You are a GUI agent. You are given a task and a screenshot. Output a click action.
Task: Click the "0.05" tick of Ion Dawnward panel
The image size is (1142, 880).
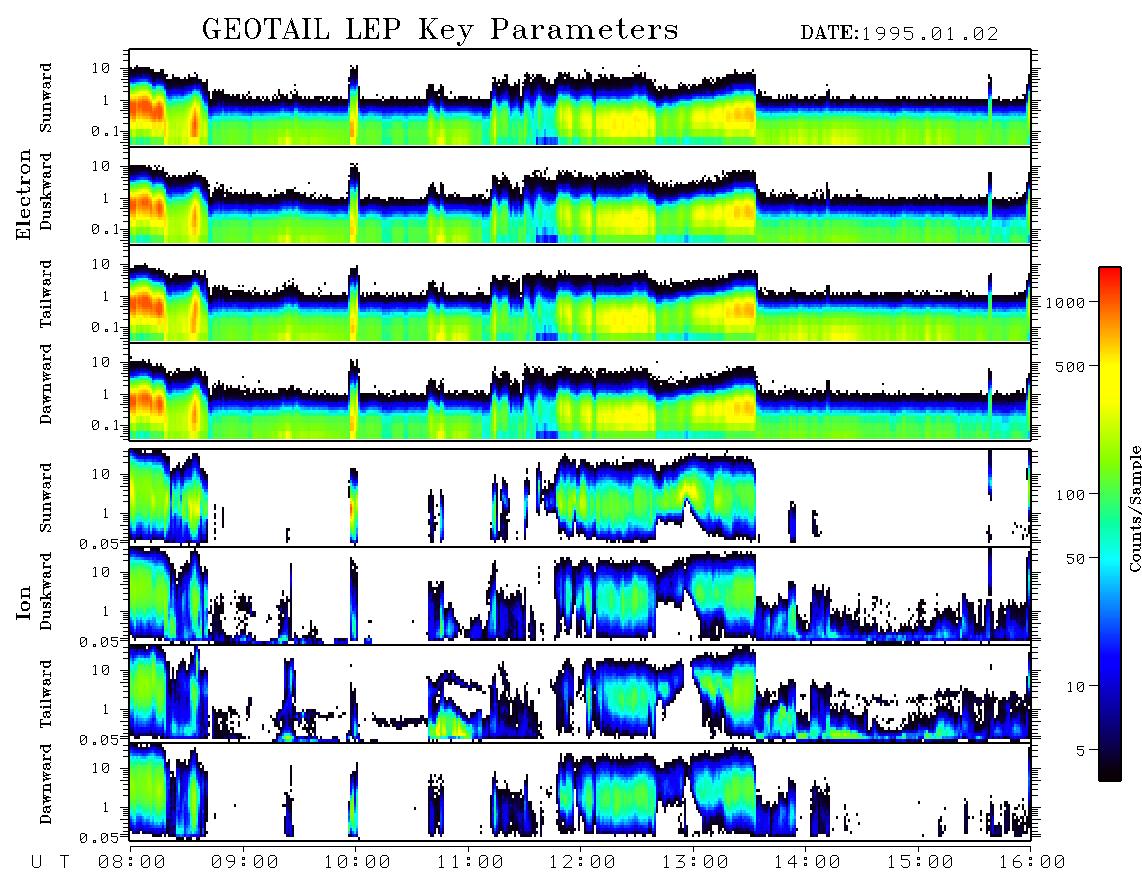99,838
